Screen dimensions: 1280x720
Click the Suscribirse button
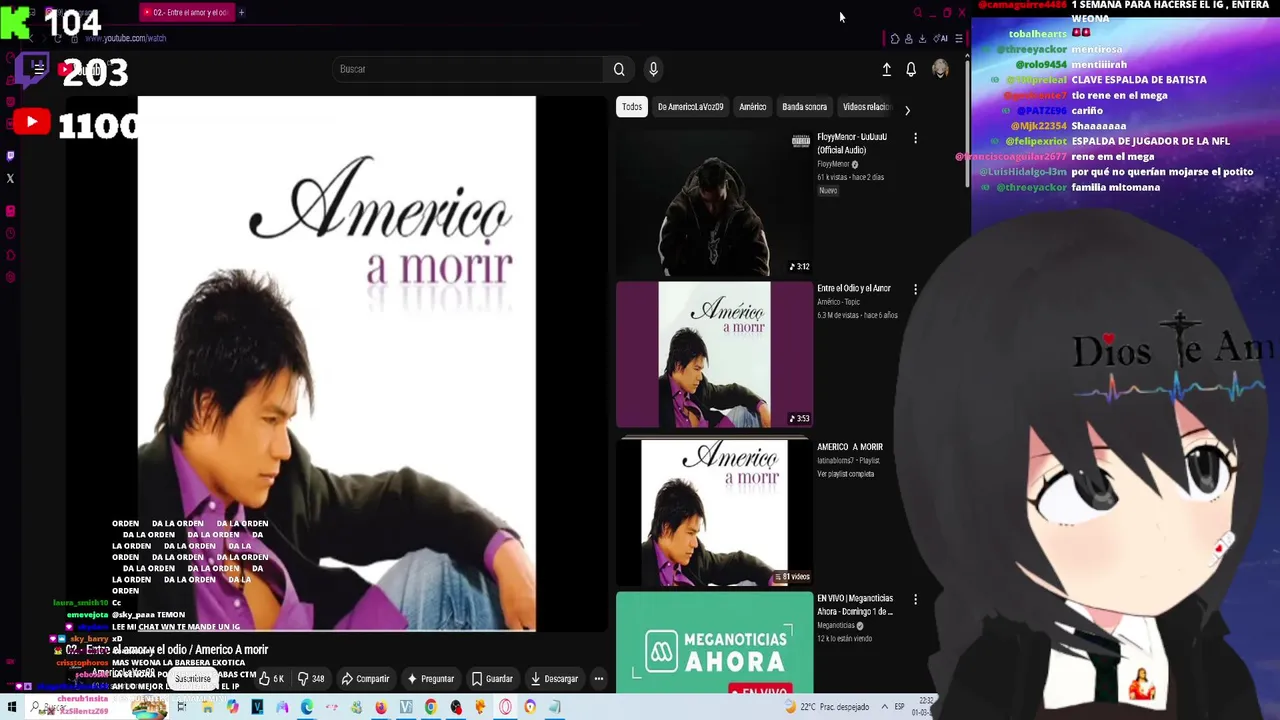(193, 679)
